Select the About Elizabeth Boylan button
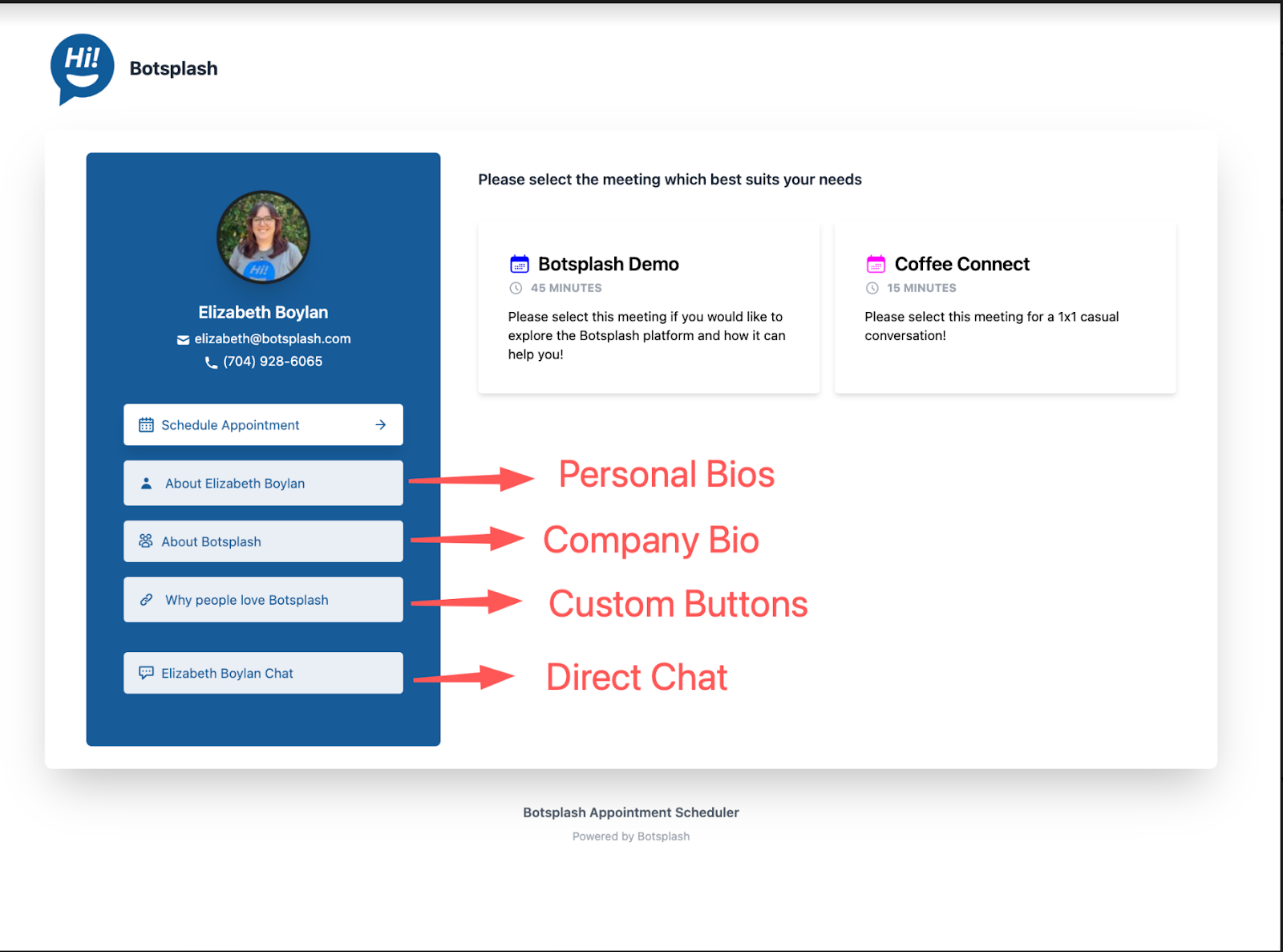Image resolution: width=1283 pixels, height=952 pixels. (x=263, y=483)
